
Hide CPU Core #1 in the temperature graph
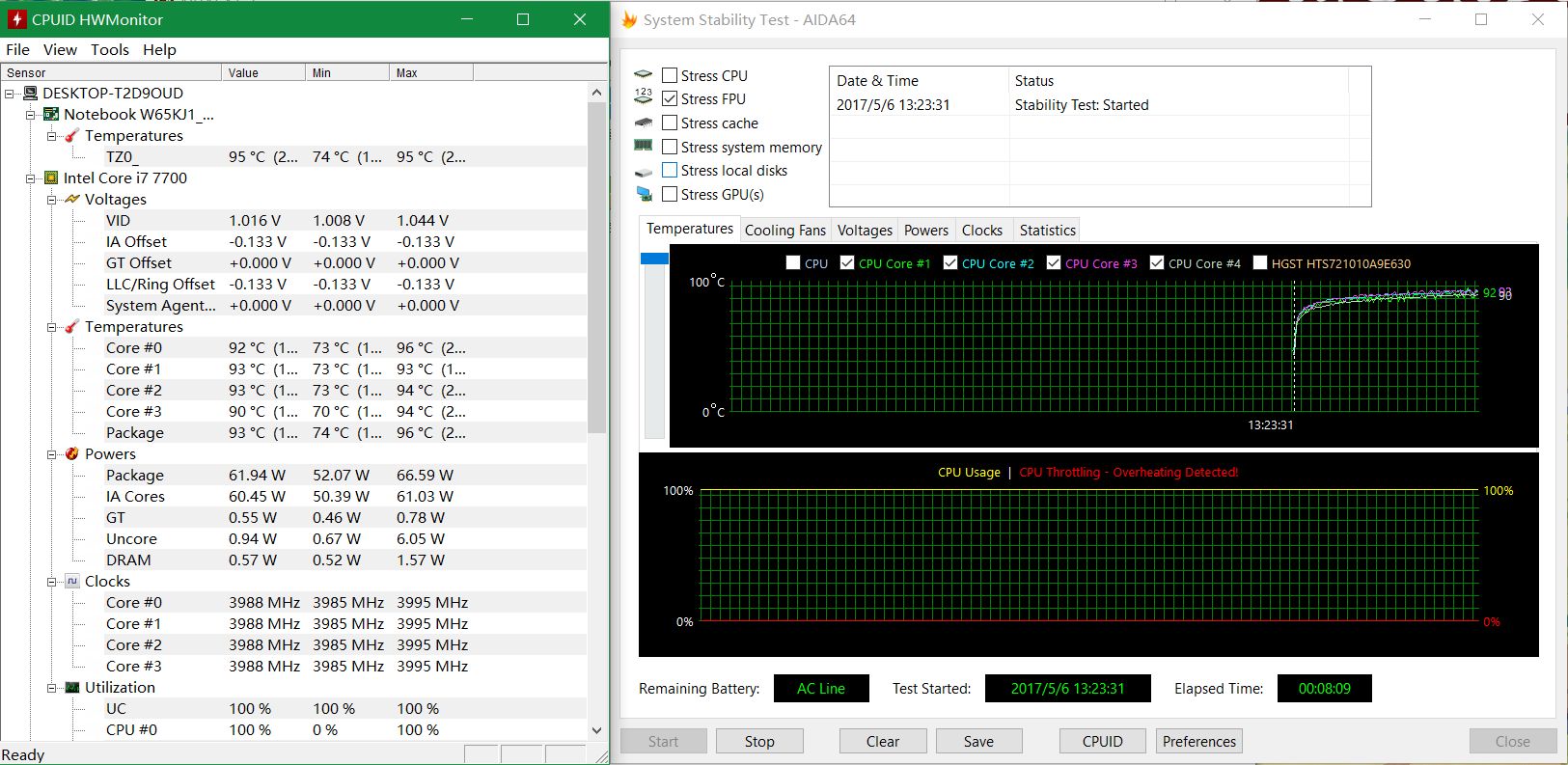[847, 262]
